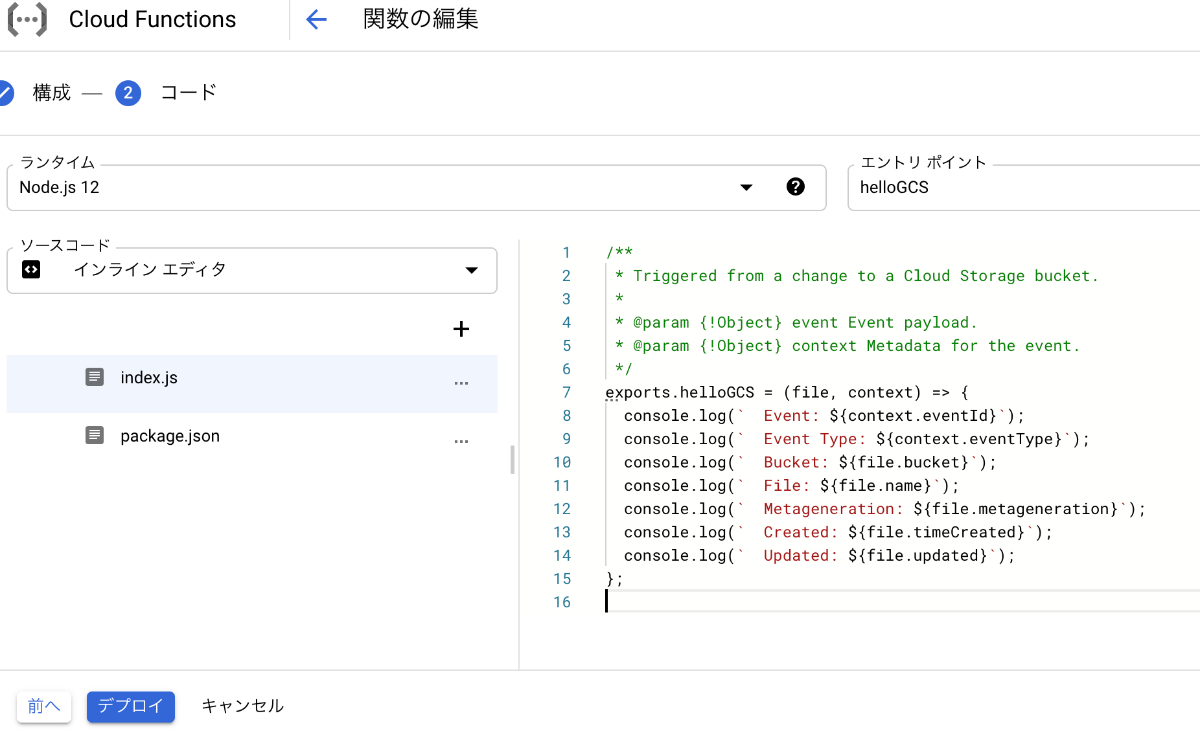1200x742 pixels.
Task: Click the step 2 コード circle icon
Action: point(128,93)
